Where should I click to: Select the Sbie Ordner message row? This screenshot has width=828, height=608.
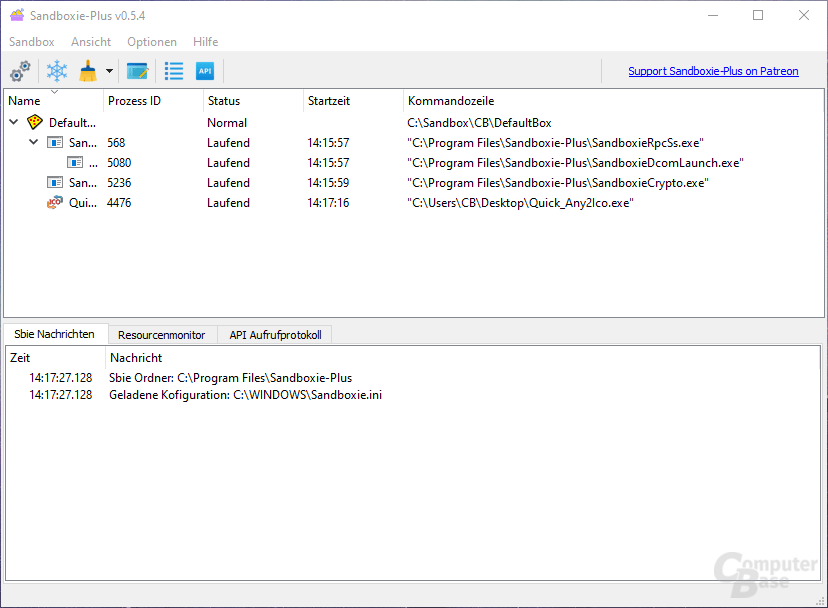[412, 378]
